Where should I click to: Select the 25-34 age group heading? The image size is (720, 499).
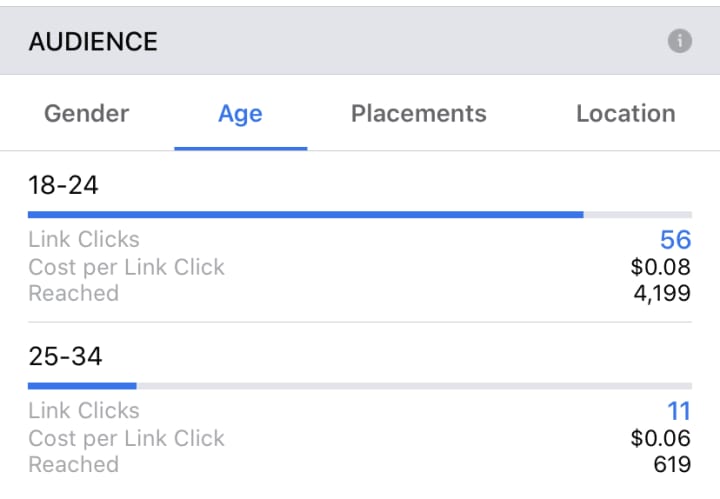65,356
